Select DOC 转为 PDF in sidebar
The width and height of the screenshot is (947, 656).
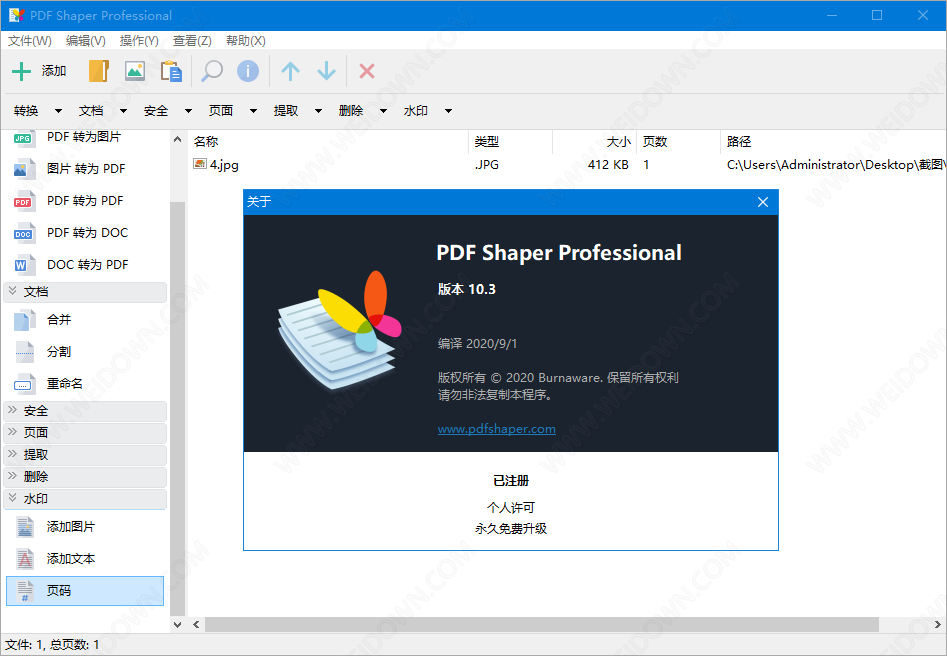tap(85, 265)
